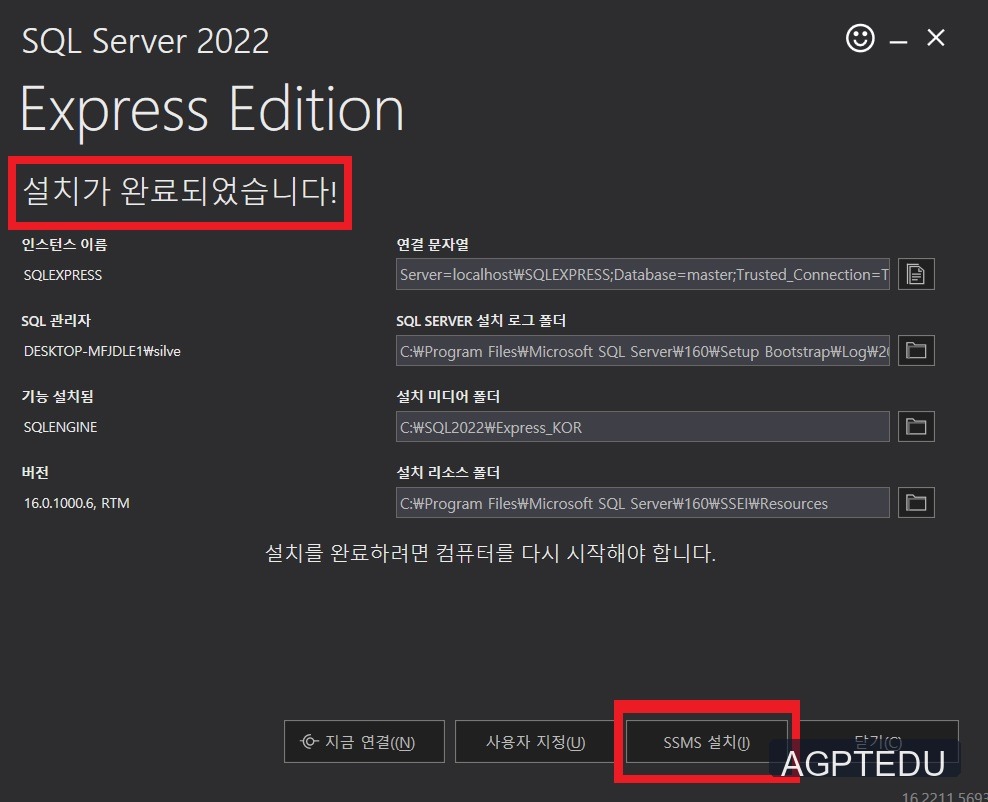The image size is (988, 802).
Task: Click the SQL Server 2022 title text
Action: click(146, 41)
